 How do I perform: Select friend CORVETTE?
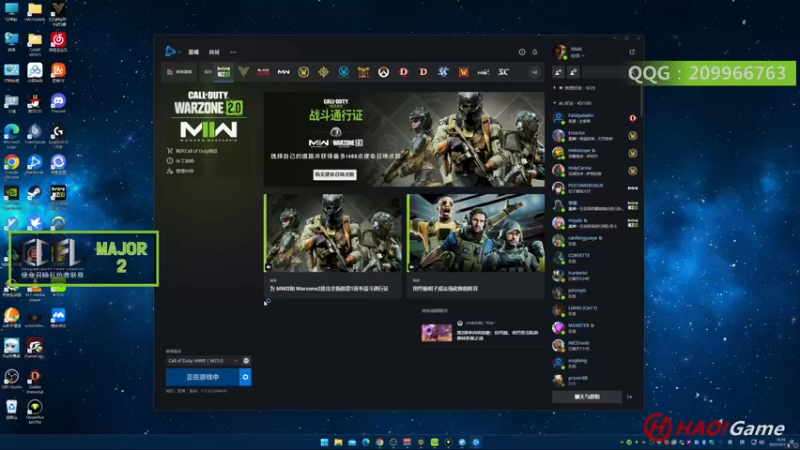[x=595, y=258]
